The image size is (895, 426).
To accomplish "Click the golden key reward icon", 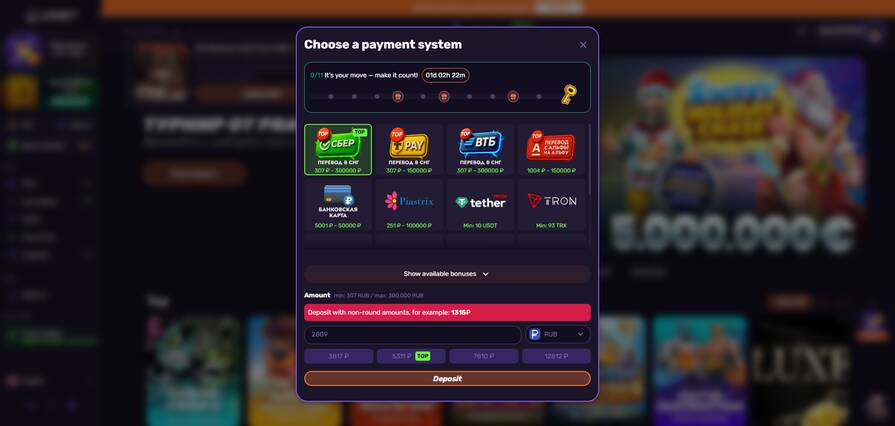I will click(x=568, y=95).
